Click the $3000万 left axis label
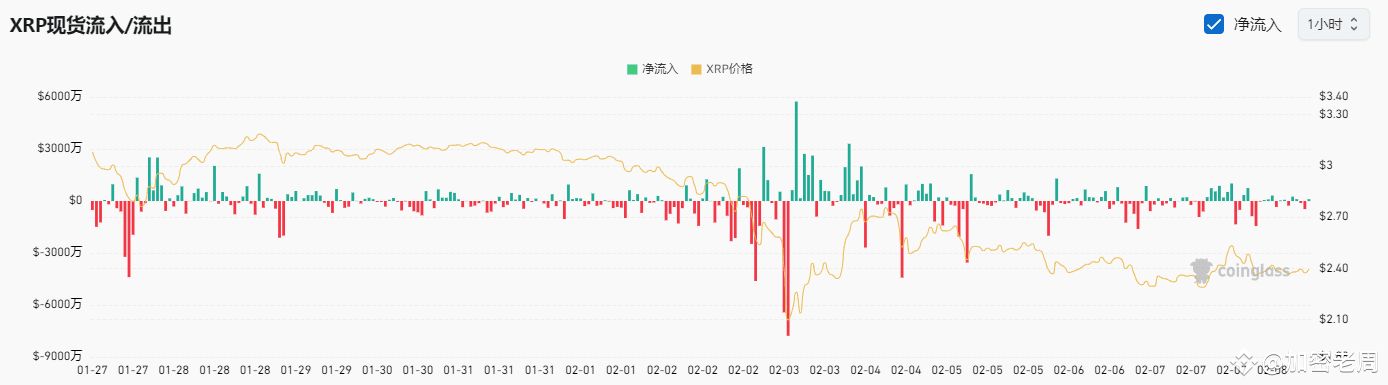This screenshot has height=385, width=1388. (60, 148)
